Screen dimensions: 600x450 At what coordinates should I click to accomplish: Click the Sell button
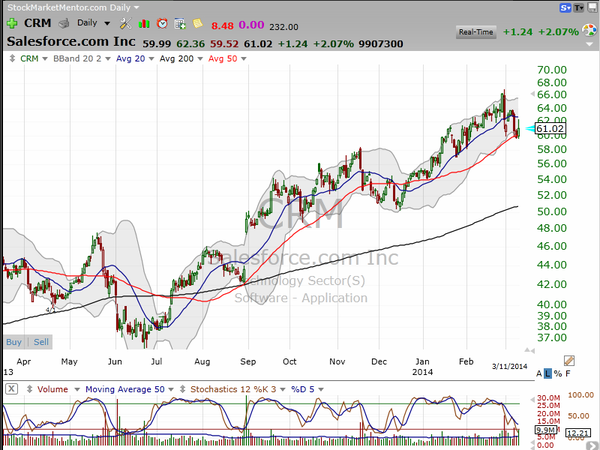click(x=41, y=342)
